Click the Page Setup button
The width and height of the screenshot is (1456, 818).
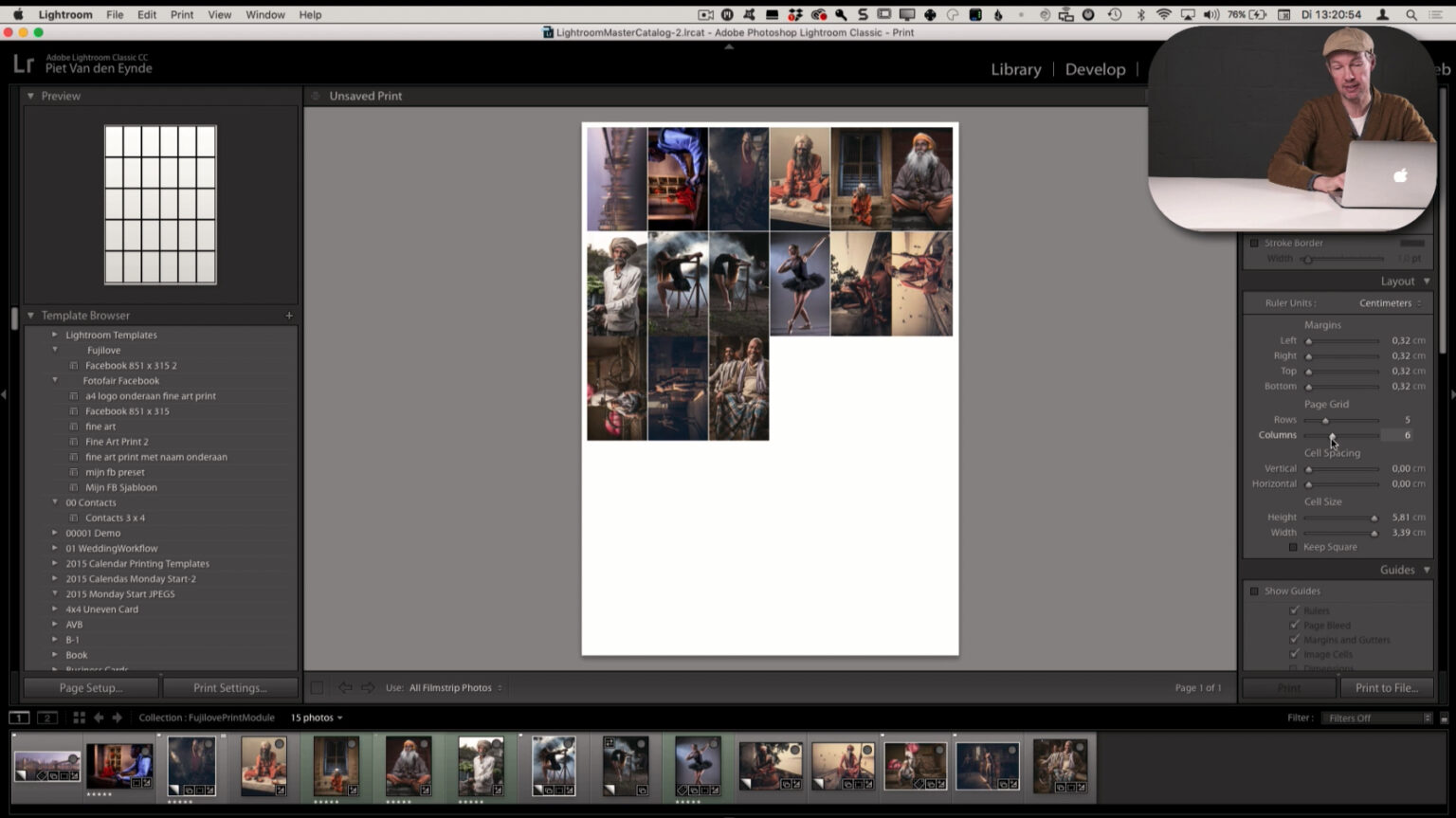pos(90,687)
